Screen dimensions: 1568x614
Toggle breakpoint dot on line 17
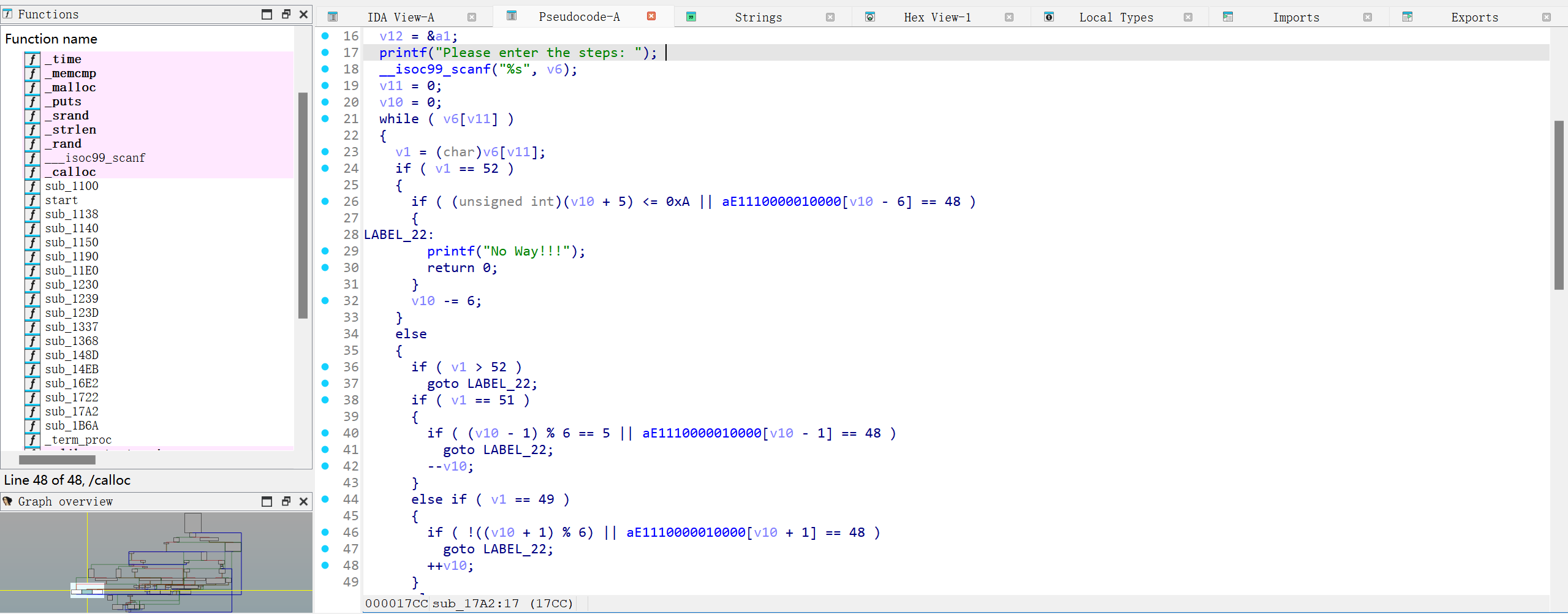coord(325,53)
